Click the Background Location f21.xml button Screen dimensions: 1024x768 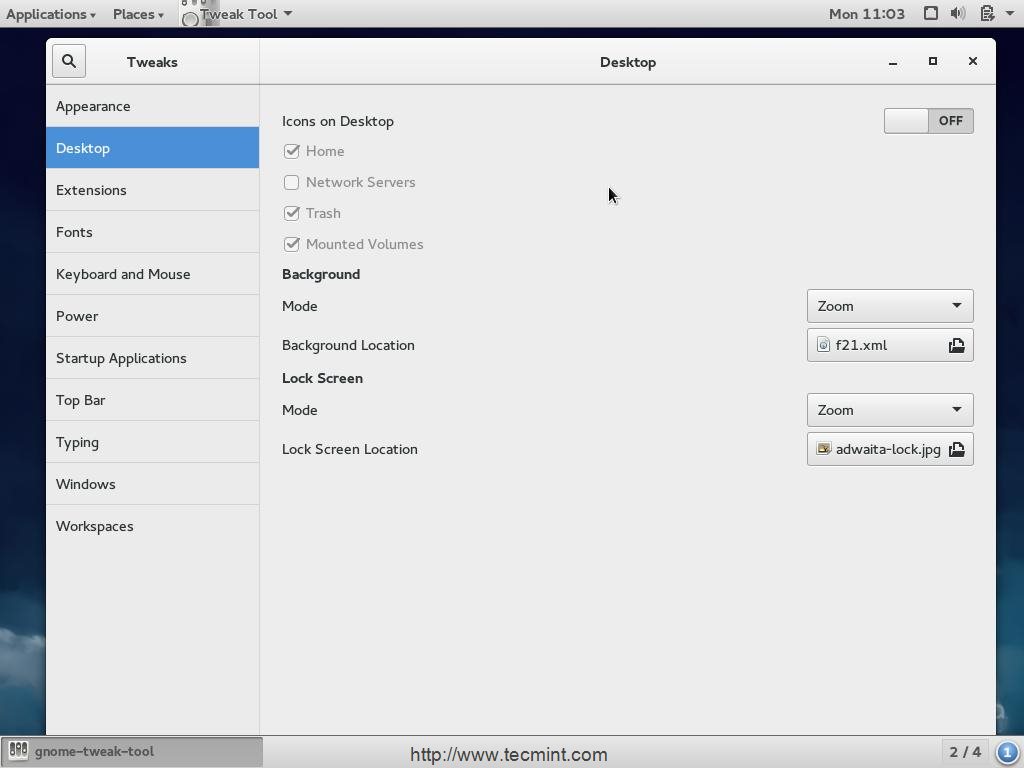(x=890, y=345)
